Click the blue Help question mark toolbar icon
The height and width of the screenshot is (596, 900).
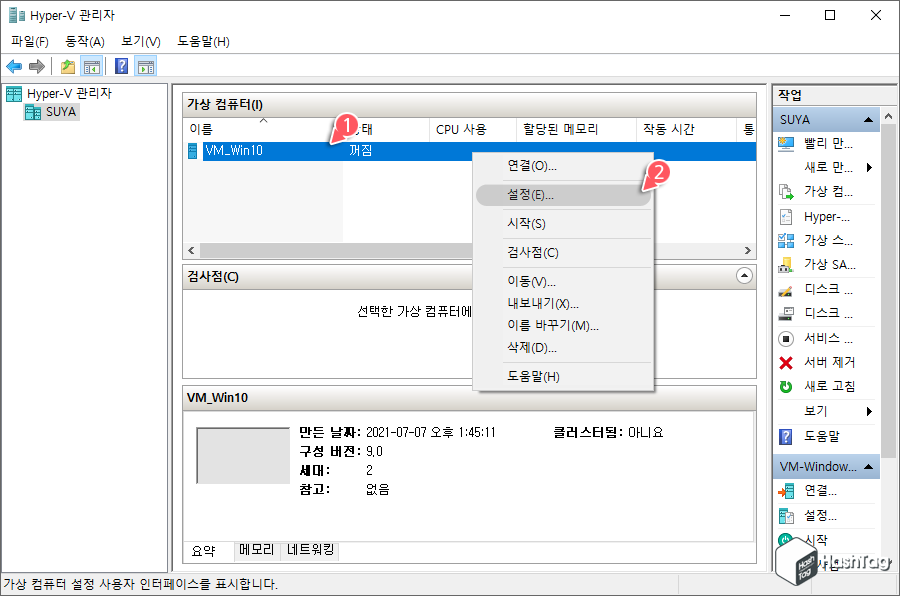(x=119, y=66)
